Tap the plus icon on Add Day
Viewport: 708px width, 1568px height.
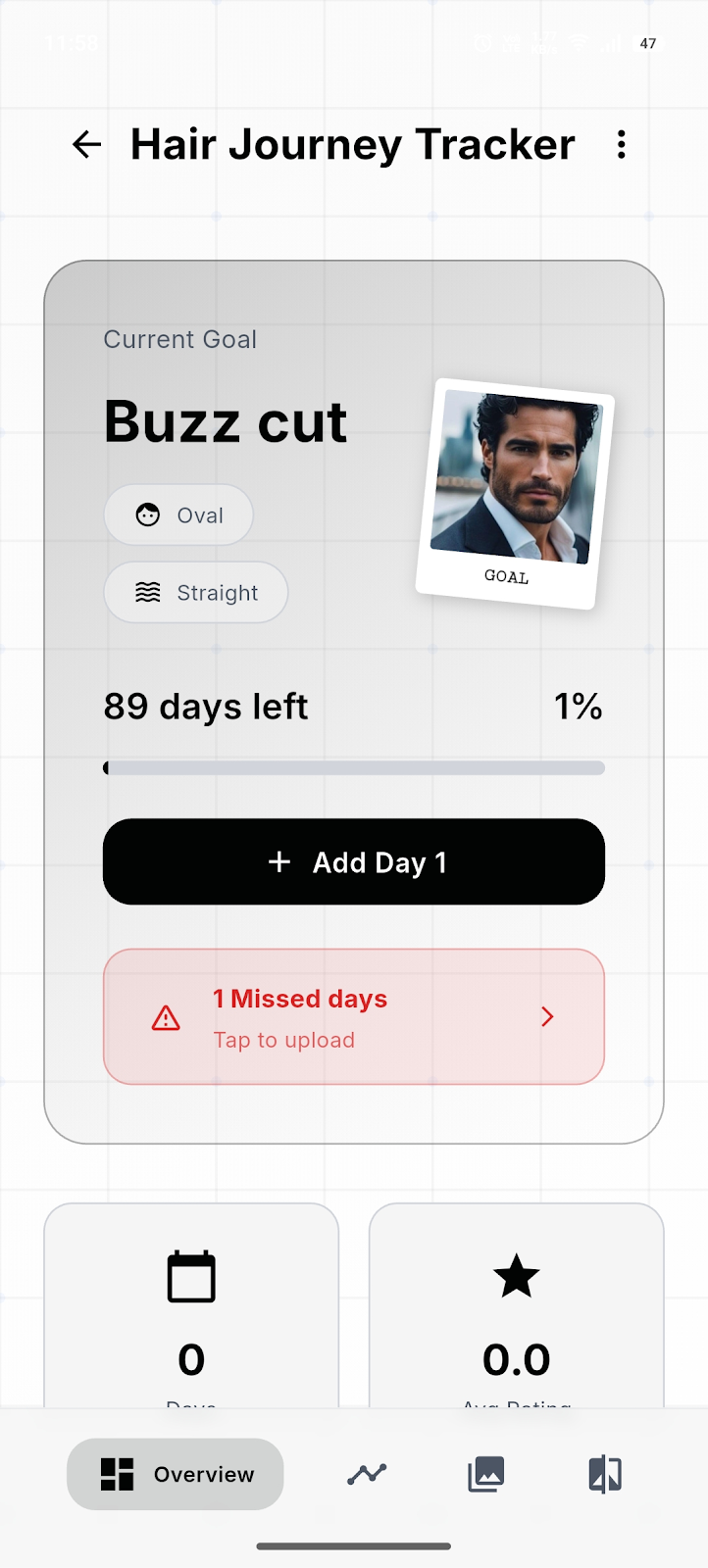(279, 861)
